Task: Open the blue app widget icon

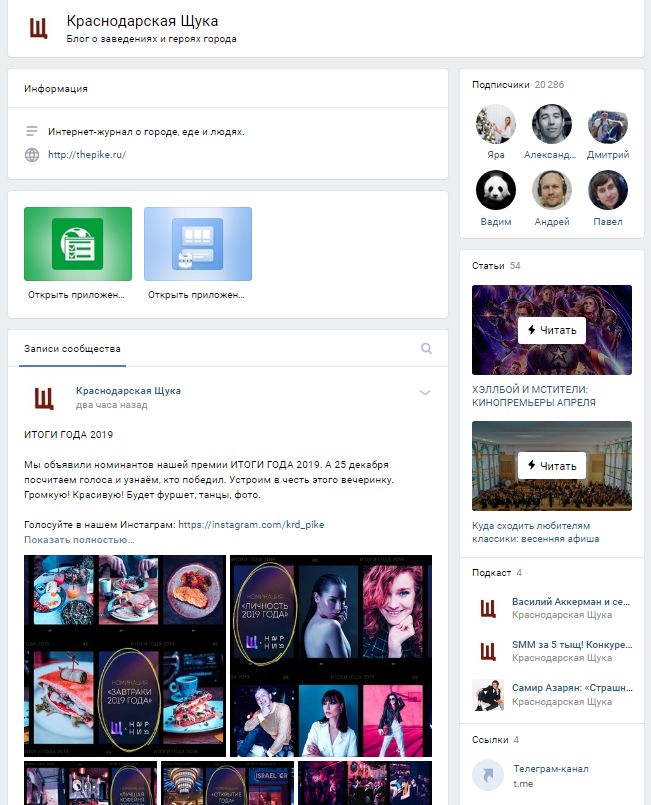Action: [x=198, y=244]
